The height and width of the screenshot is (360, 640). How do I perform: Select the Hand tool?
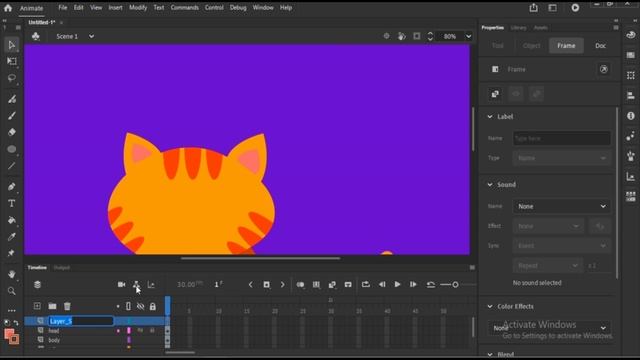(11, 274)
